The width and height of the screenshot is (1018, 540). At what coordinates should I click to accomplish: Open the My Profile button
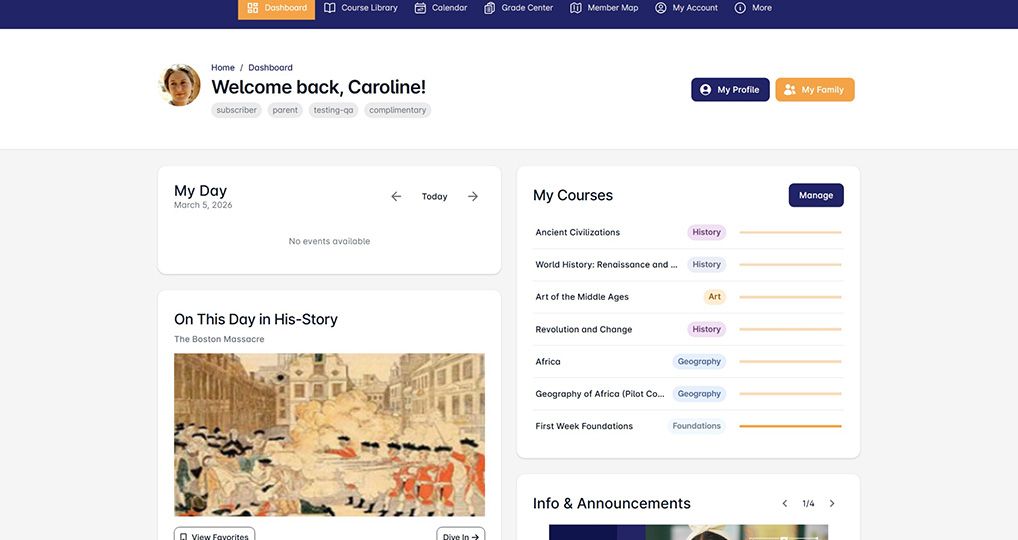click(730, 90)
